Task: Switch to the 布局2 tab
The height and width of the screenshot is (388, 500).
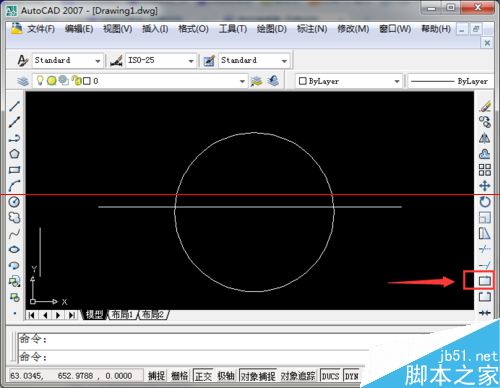Action: 153,314
